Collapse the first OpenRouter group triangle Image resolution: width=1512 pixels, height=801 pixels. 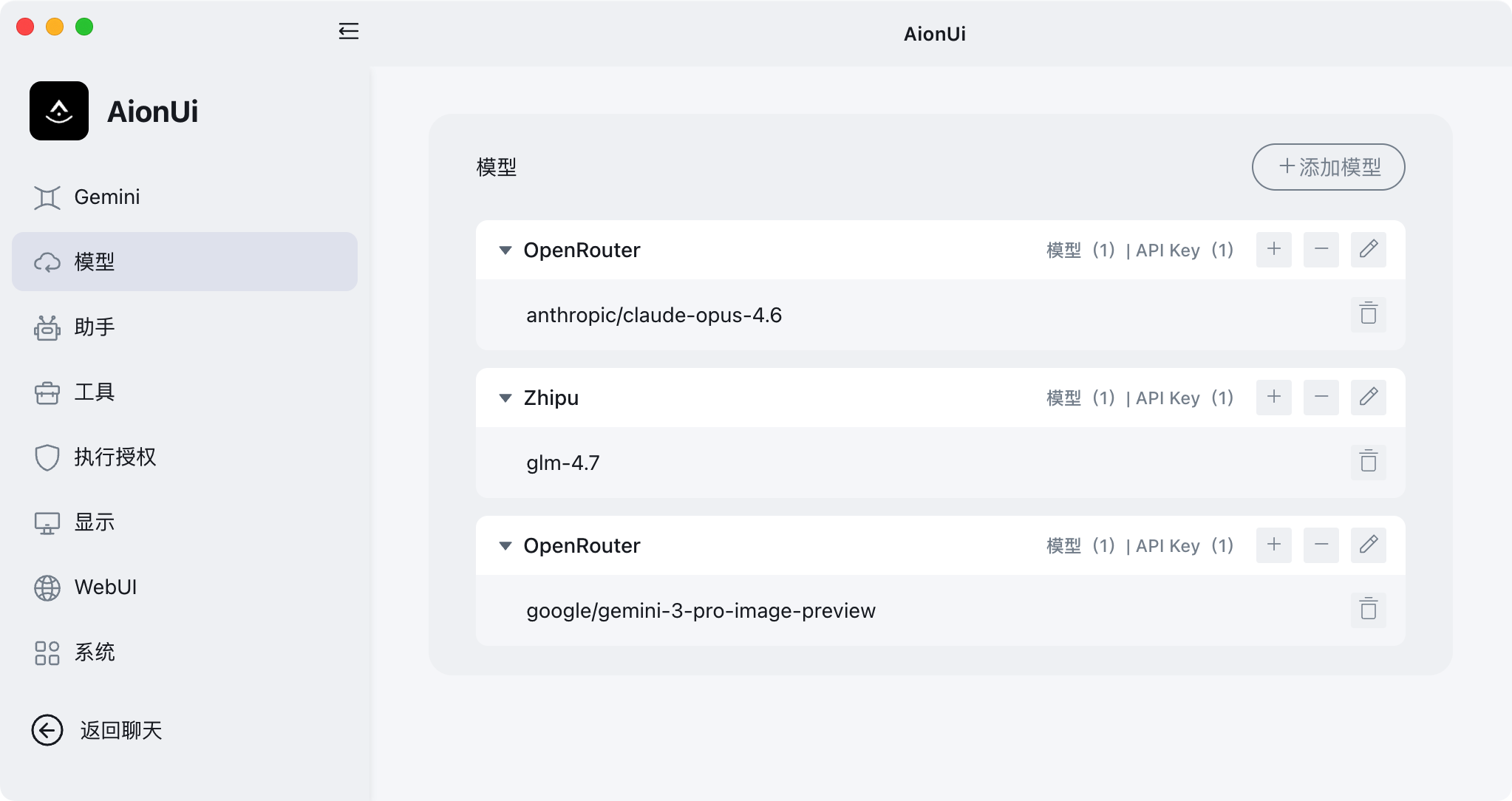pos(505,250)
